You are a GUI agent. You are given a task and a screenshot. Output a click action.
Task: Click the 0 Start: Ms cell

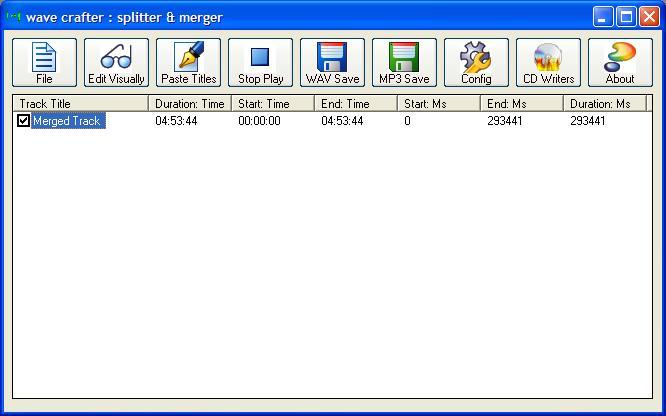(407, 121)
